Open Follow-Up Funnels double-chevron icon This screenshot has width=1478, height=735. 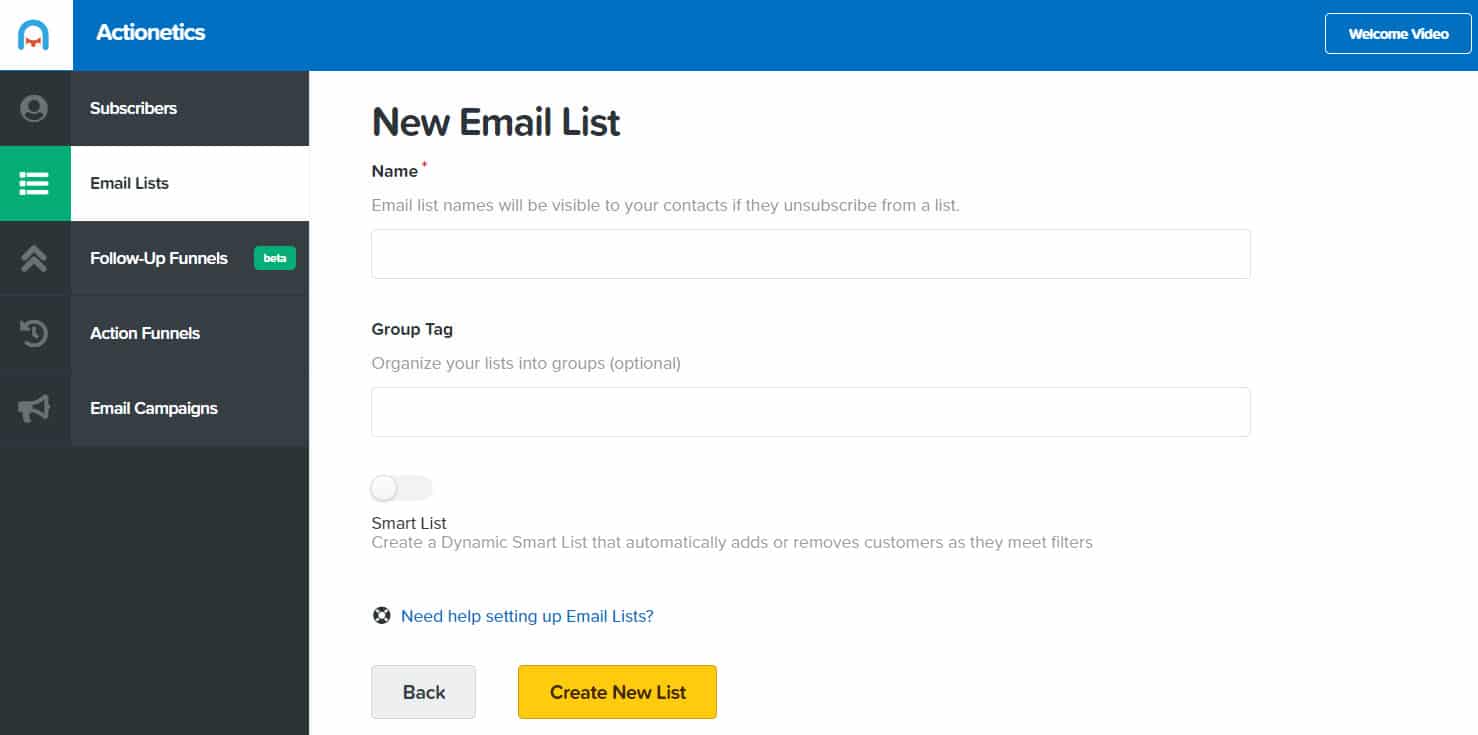[x=34, y=258]
